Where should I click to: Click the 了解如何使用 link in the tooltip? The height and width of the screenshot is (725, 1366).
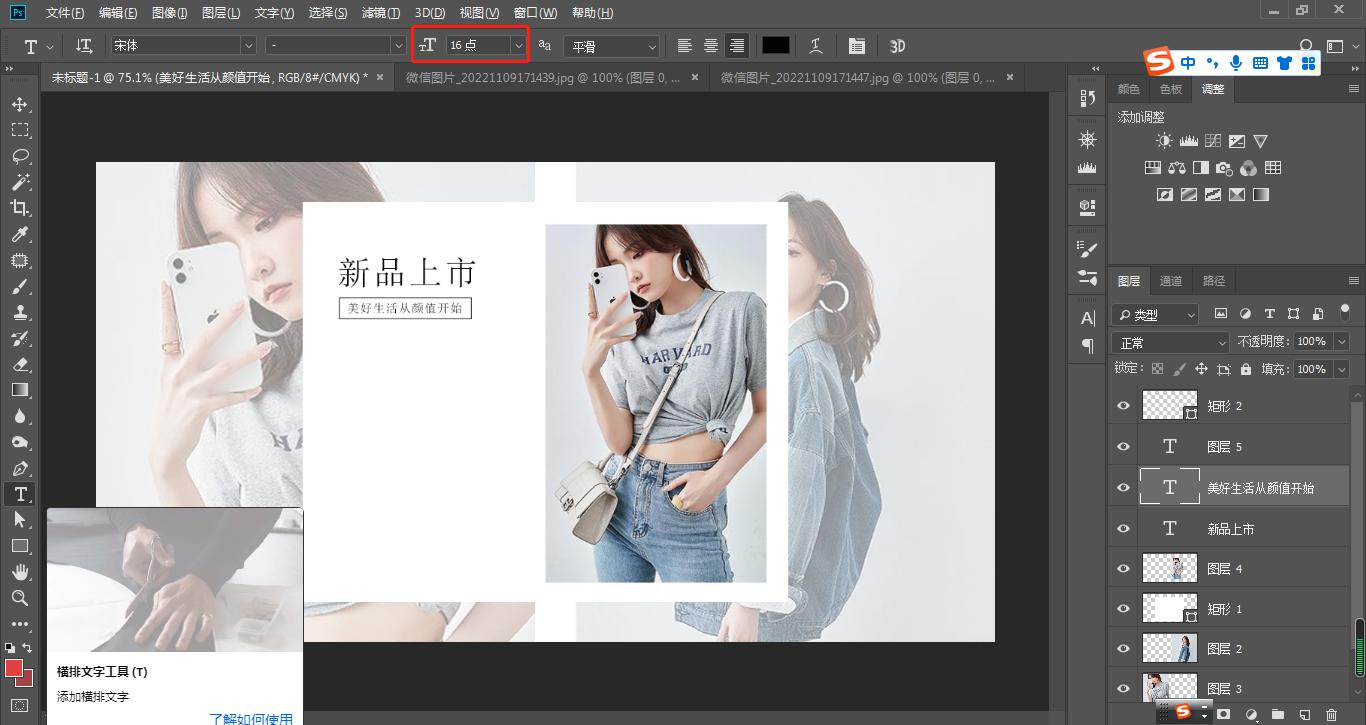coord(250,717)
